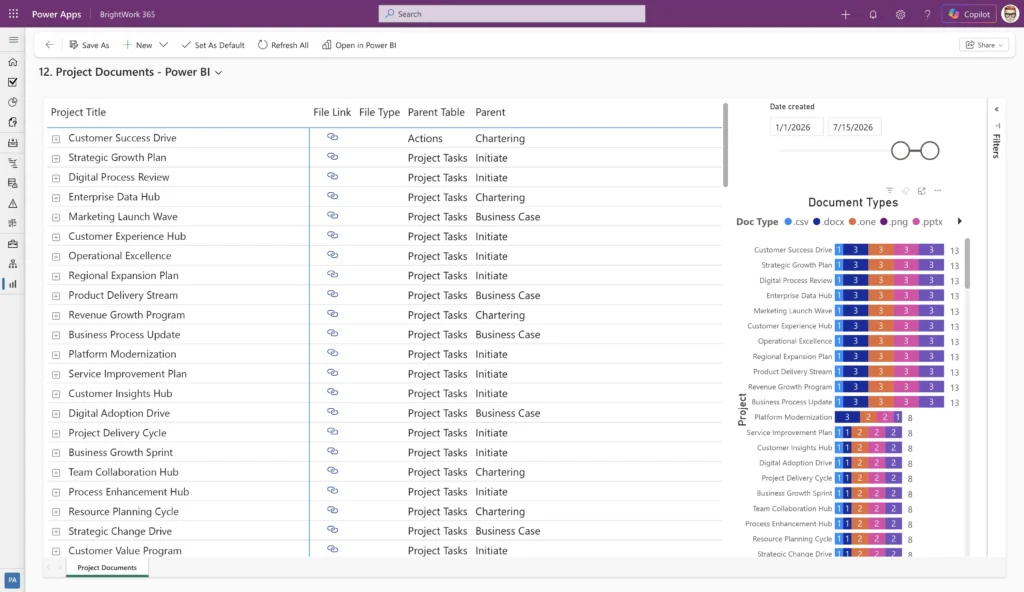Open the Copilot button

970,14
